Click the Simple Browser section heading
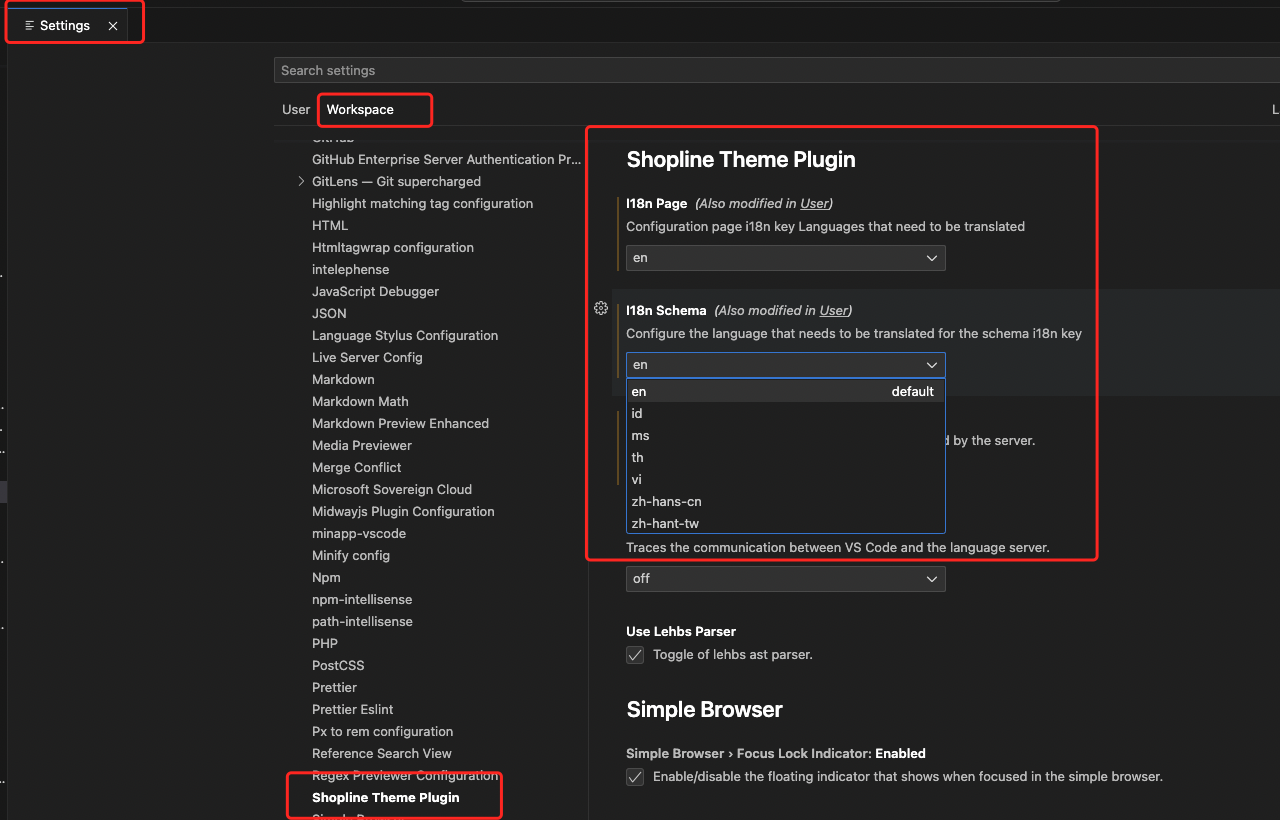Viewport: 1280px width, 820px height. point(704,710)
